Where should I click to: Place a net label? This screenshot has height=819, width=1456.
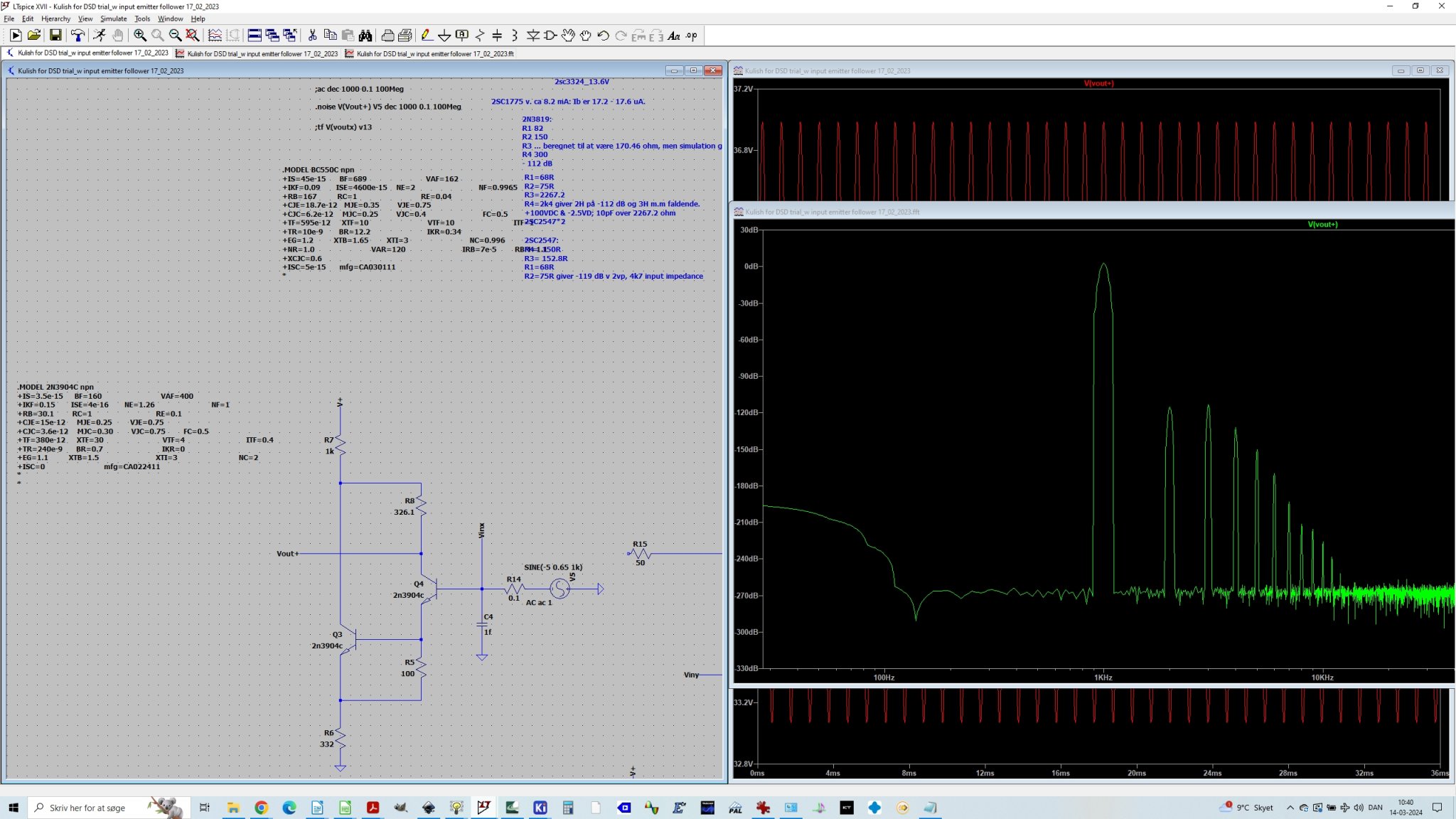pyautogui.click(x=462, y=36)
